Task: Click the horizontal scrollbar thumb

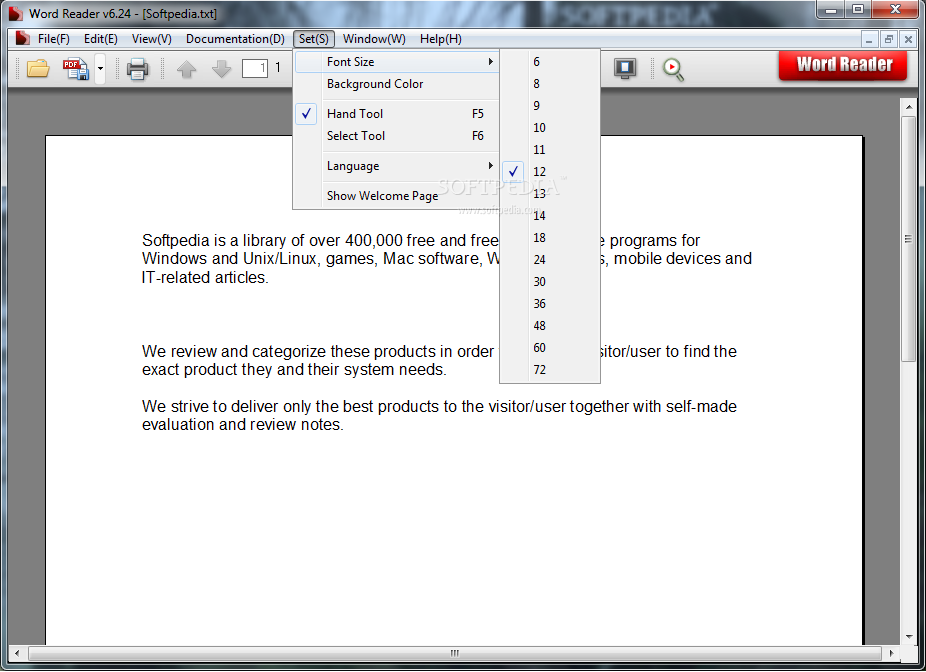Action: coord(454,653)
